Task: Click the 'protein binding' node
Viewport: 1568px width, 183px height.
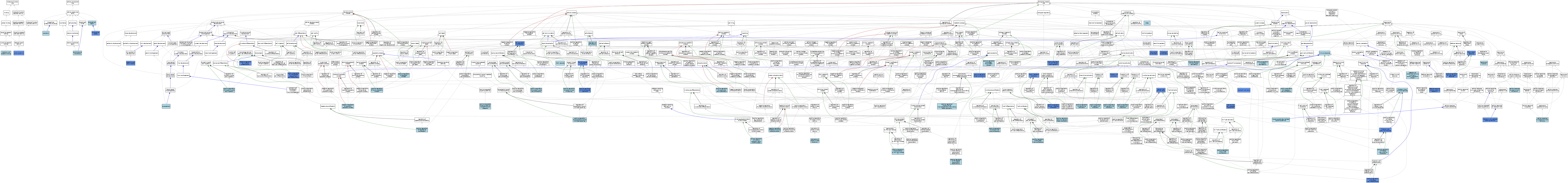Action: [x=6, y=23]
